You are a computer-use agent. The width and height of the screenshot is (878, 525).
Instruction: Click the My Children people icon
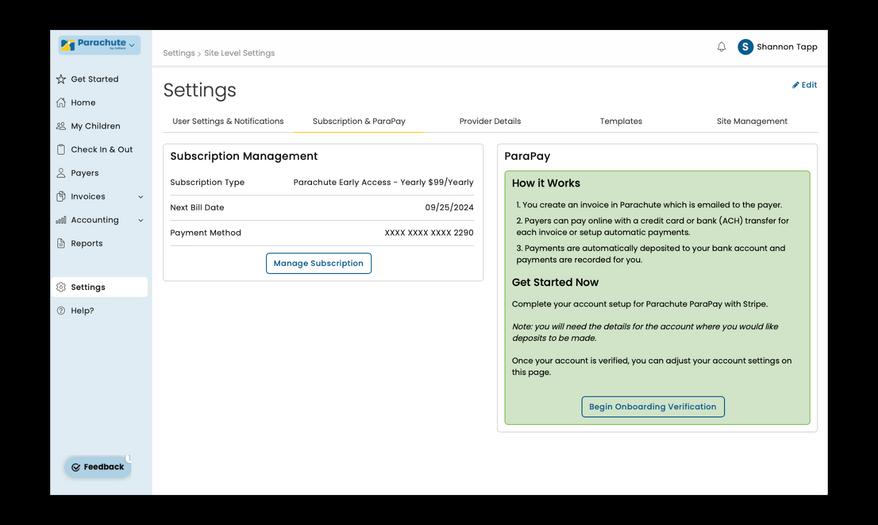pos(61,126)
